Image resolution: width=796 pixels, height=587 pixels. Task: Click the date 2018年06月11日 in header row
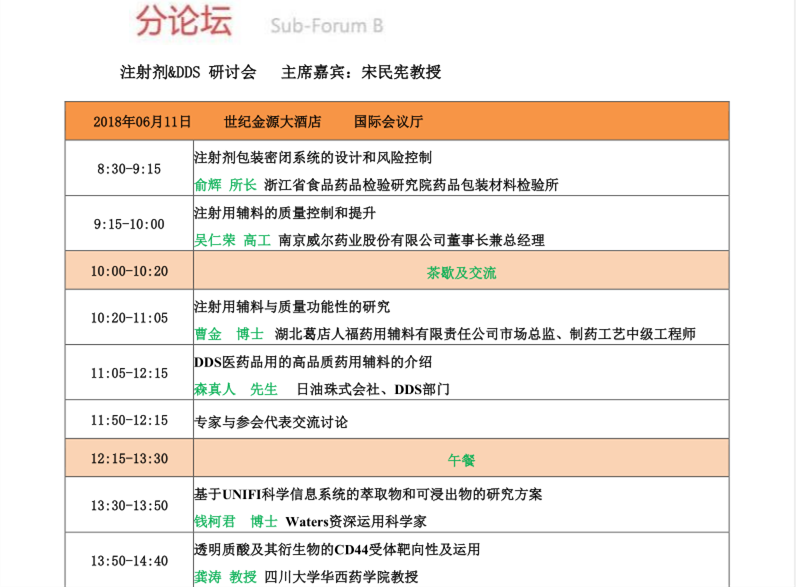pos(142,121)
